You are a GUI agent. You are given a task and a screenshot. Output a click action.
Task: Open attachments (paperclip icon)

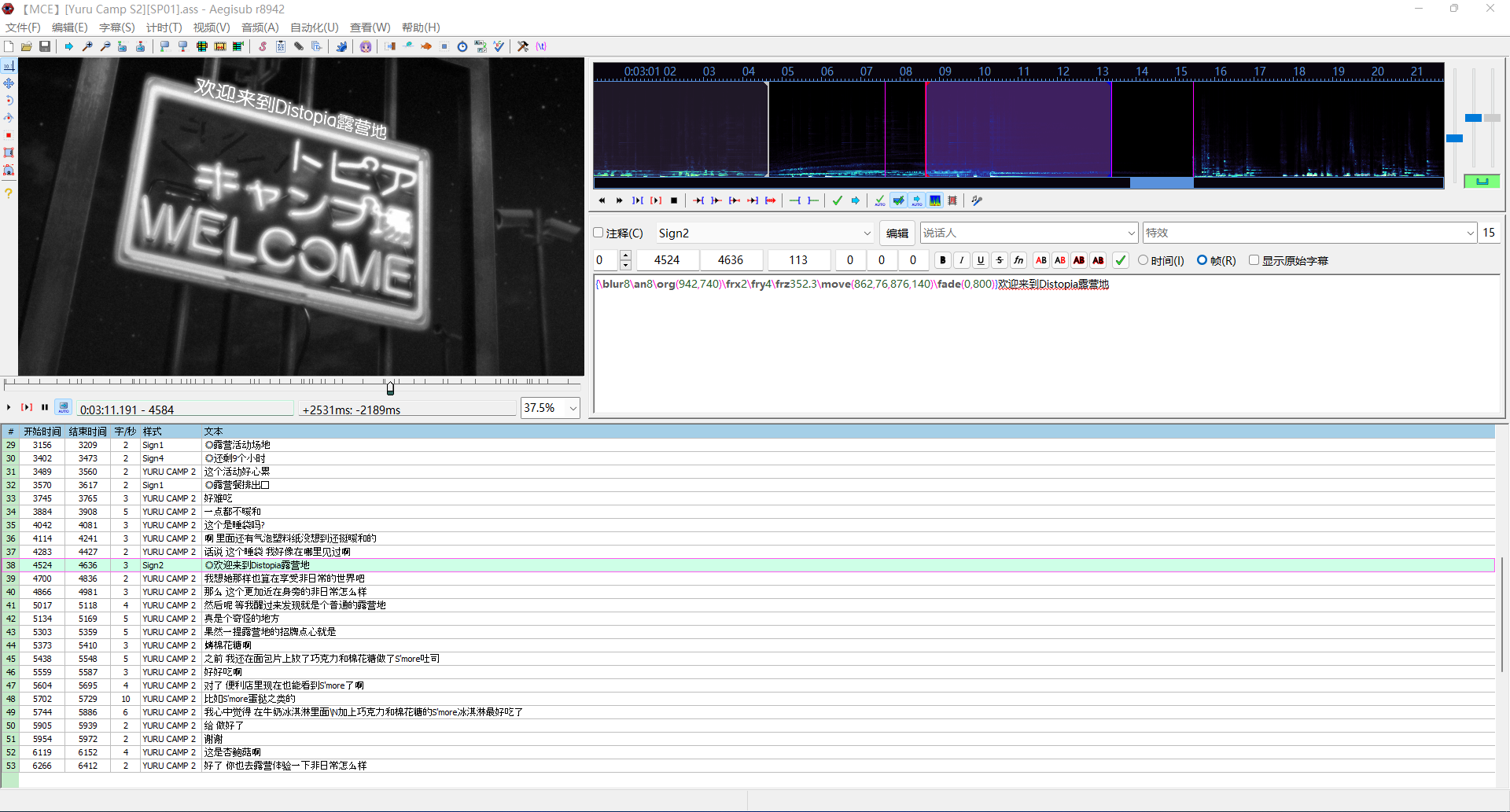pos(299,46)
